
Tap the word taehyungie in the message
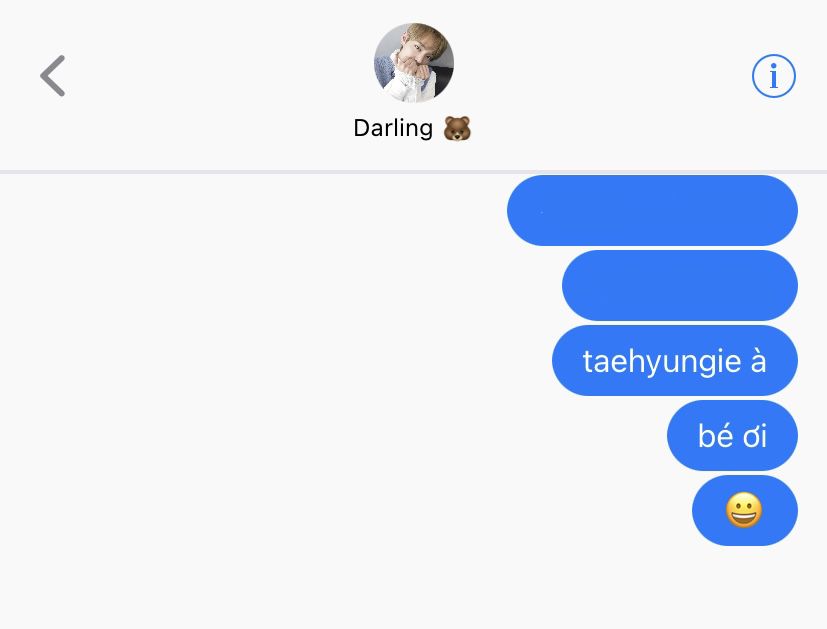[x=662, y=363]
